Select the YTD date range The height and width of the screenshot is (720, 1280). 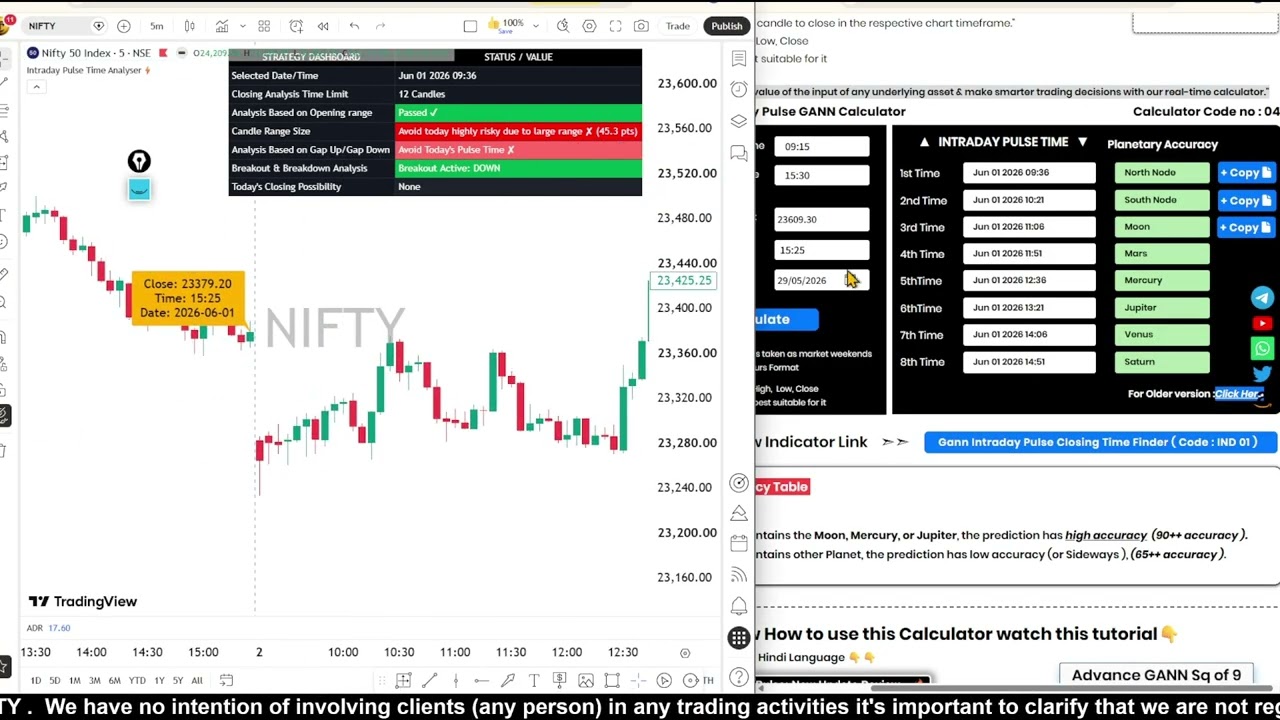[x=137, y=681]
